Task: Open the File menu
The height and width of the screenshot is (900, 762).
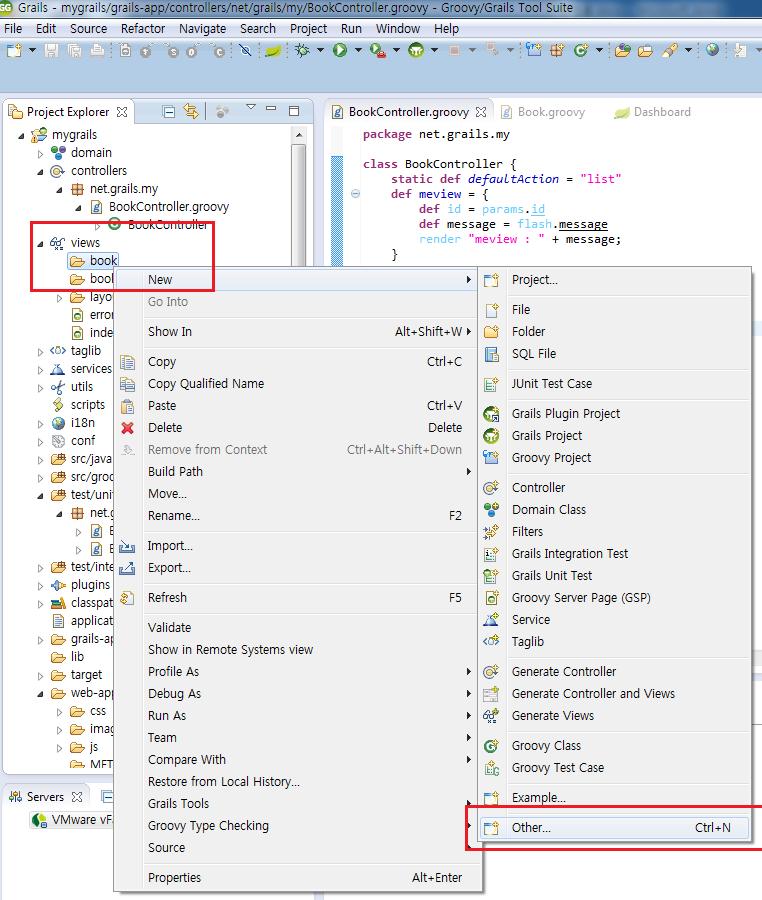Action: pos(13,29)
